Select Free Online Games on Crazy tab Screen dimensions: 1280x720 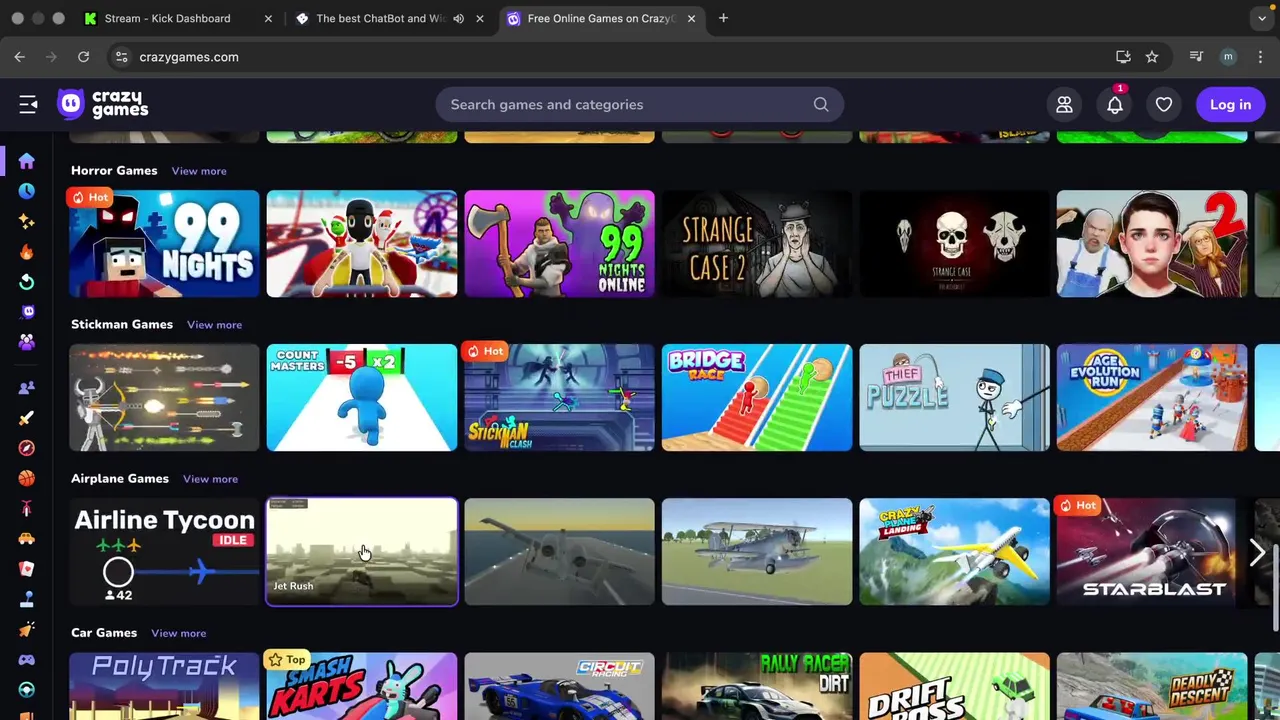[600, 18]
